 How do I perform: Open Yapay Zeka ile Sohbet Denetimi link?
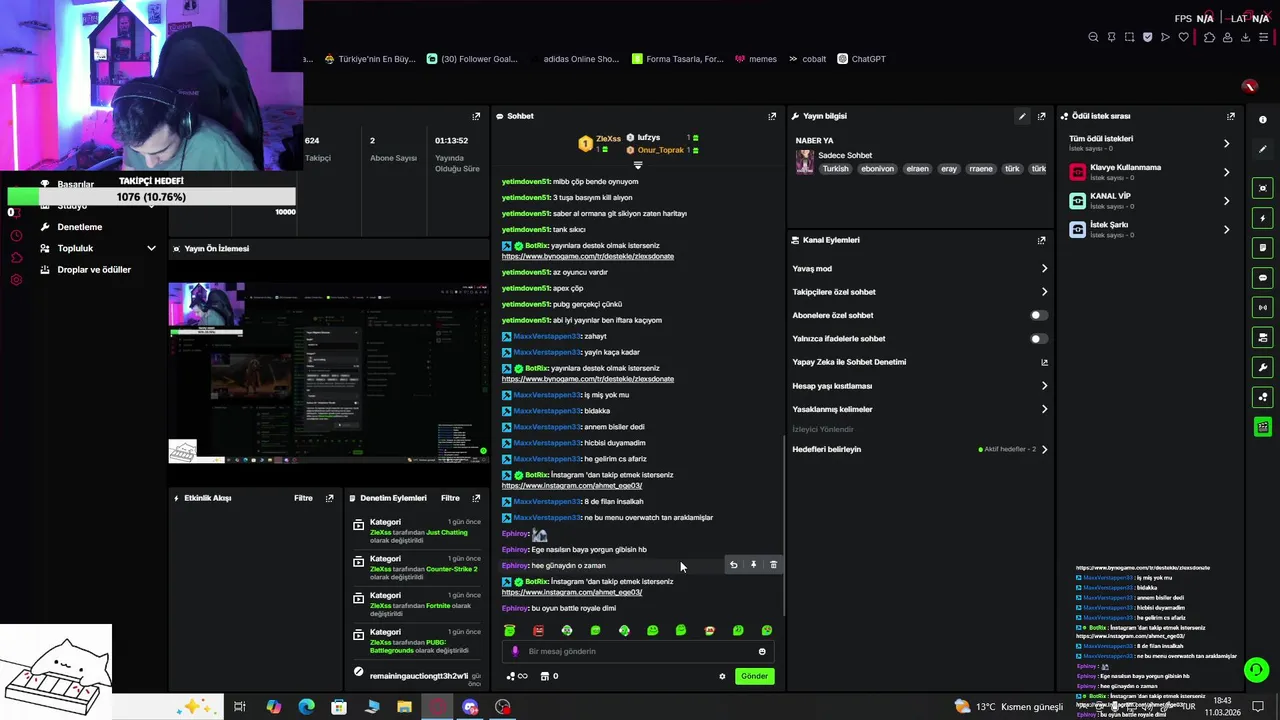[x=920, y=362]
